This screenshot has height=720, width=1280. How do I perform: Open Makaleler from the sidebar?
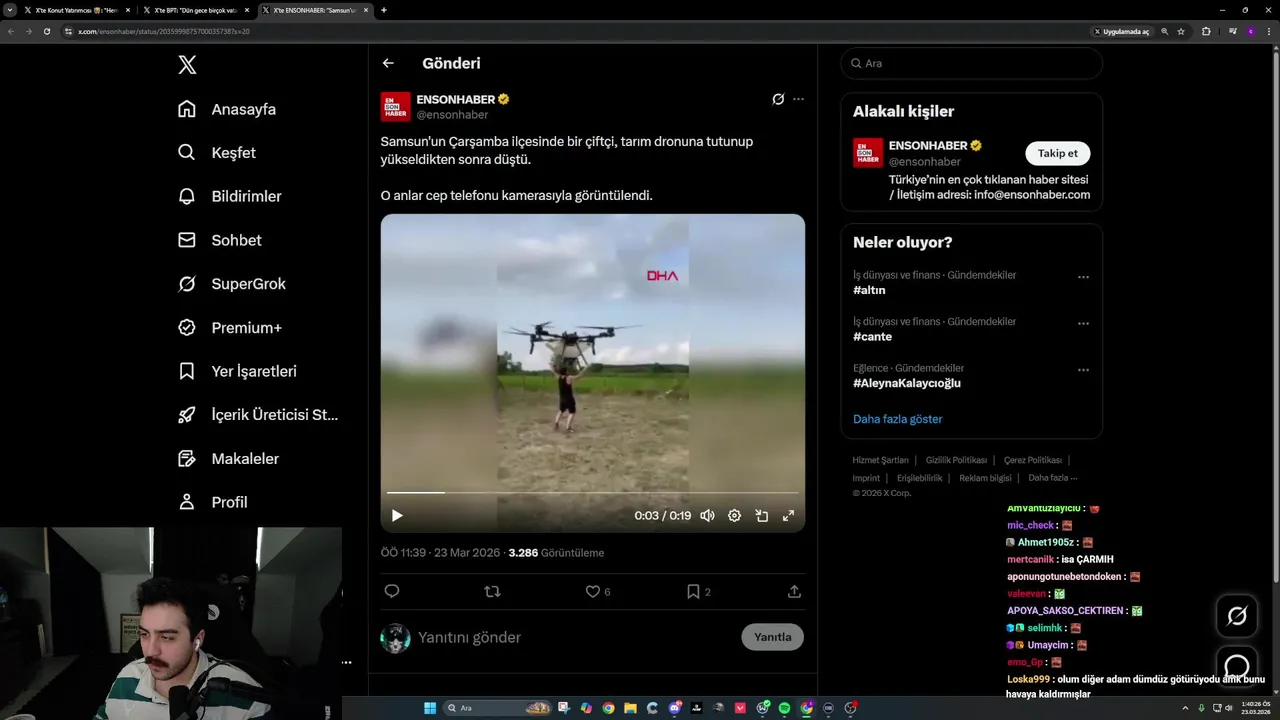(x=228, y=459)
